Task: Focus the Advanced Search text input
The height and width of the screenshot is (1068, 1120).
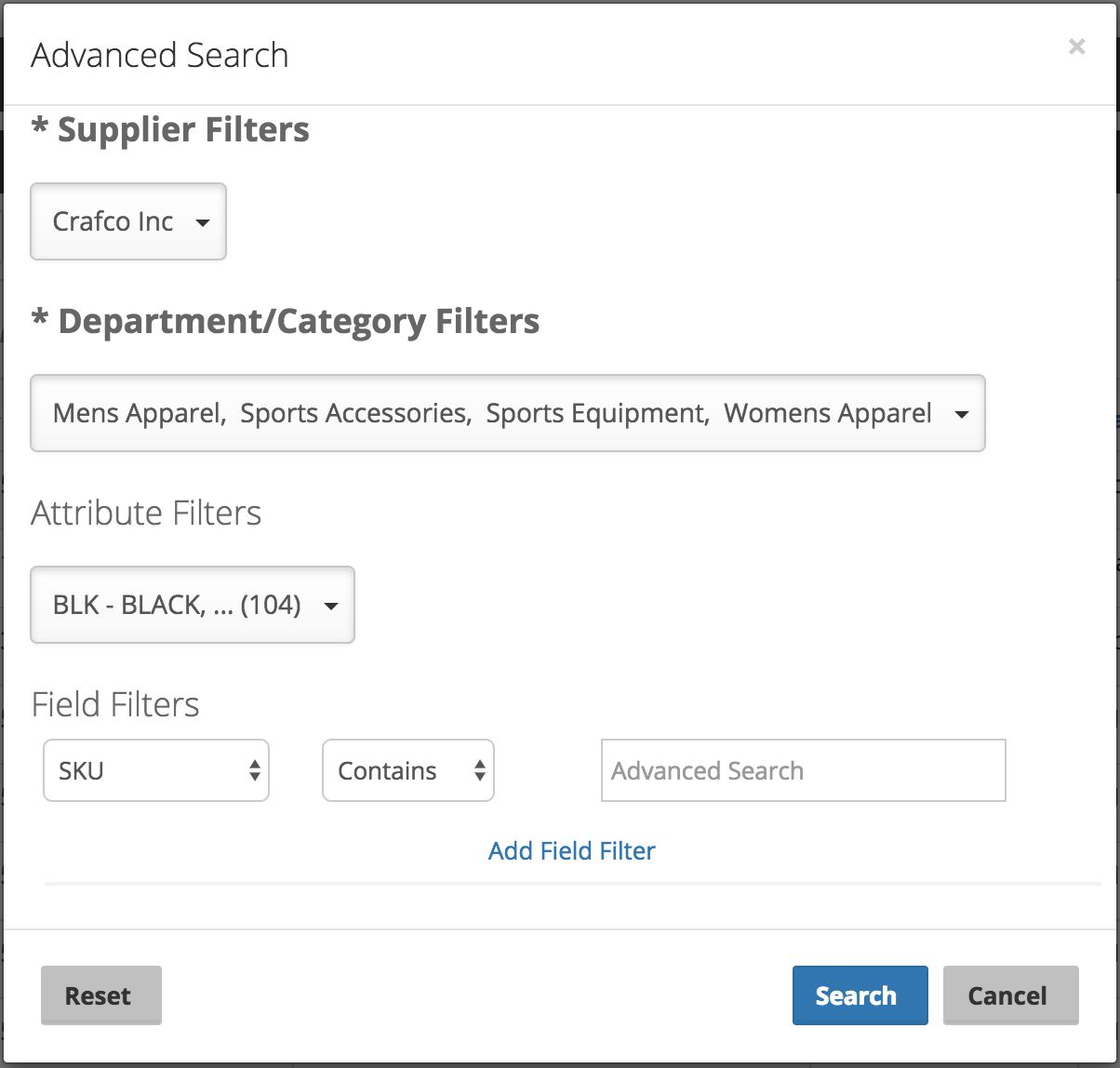Action: click(x=803, y=770)
